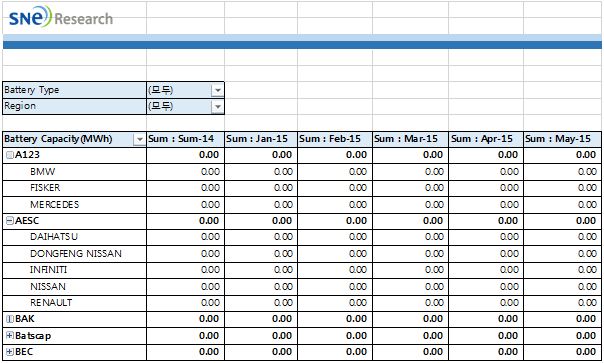This screenshot has height=363, width=604.
Task: Select the Batscap group label
Action: (33, 335)
